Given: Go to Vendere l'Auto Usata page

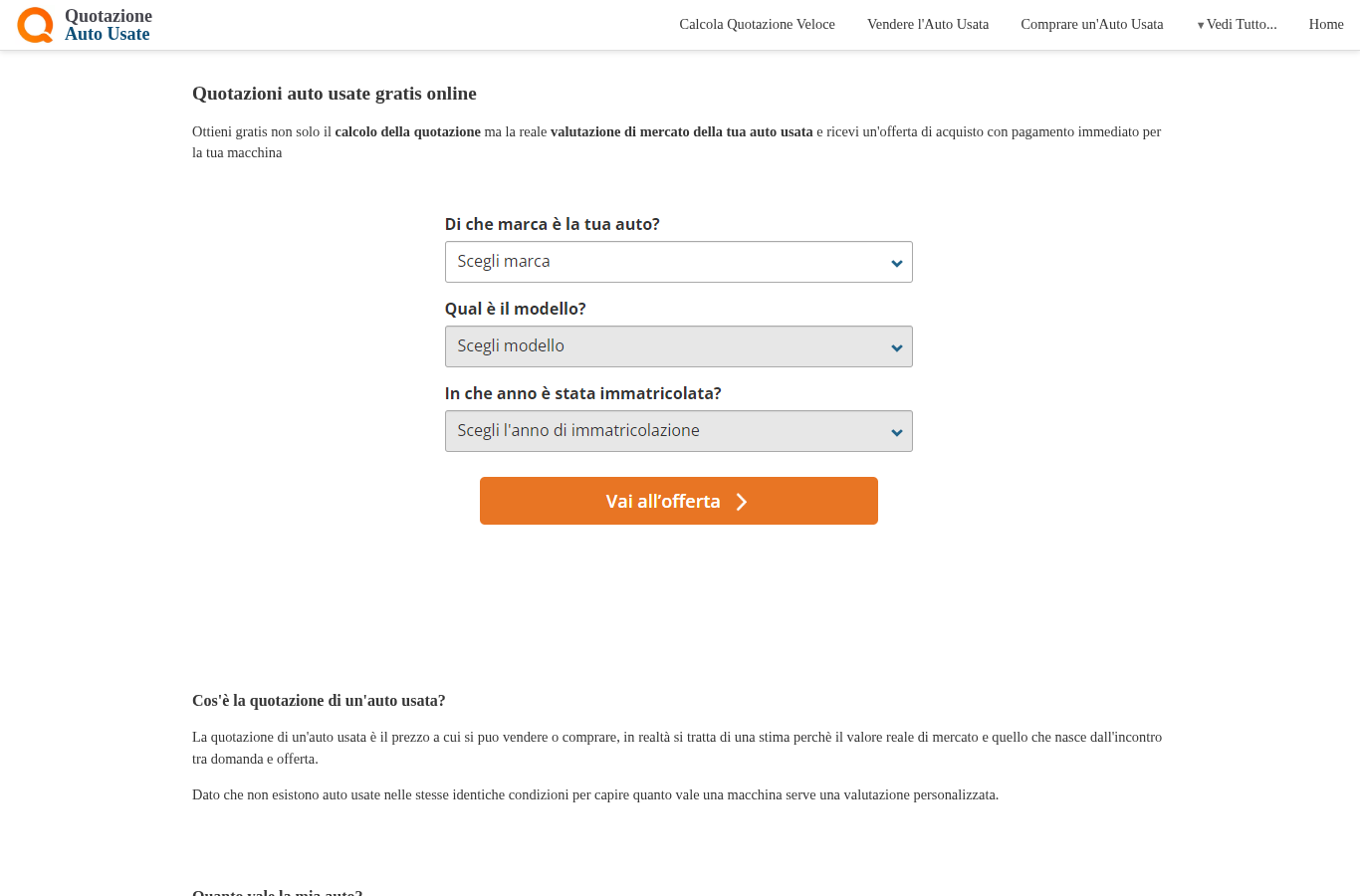Looking at the screenshot, I should click(928, 24).
